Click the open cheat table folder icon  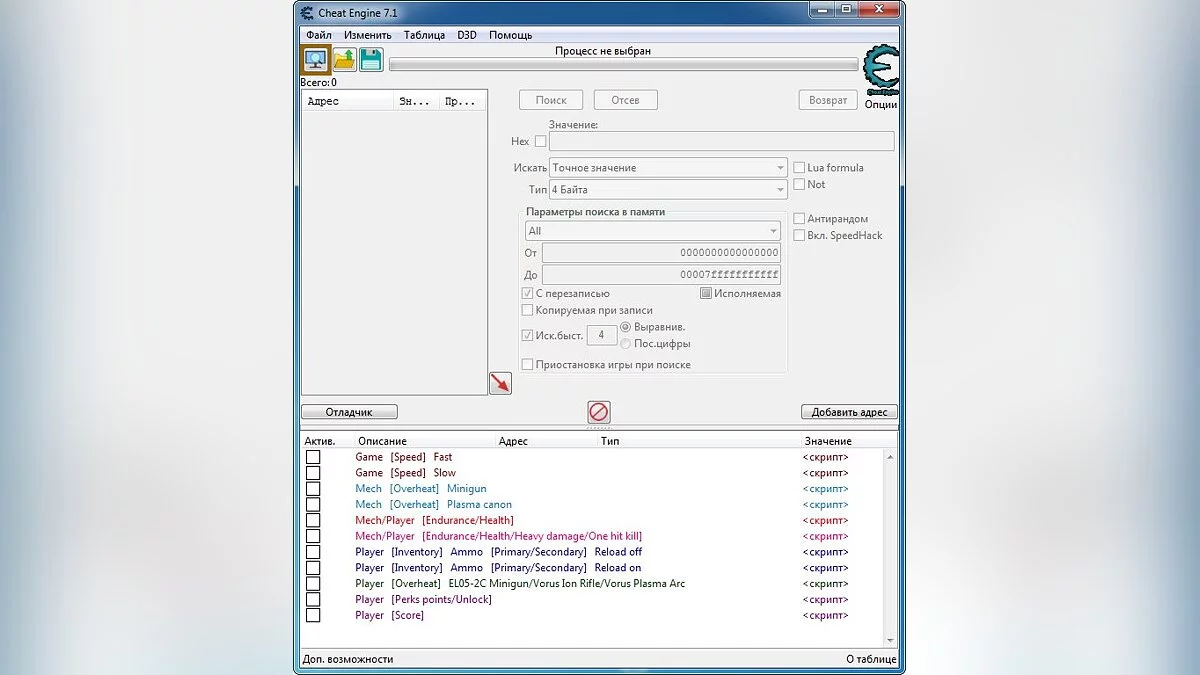tap(344, 60)
